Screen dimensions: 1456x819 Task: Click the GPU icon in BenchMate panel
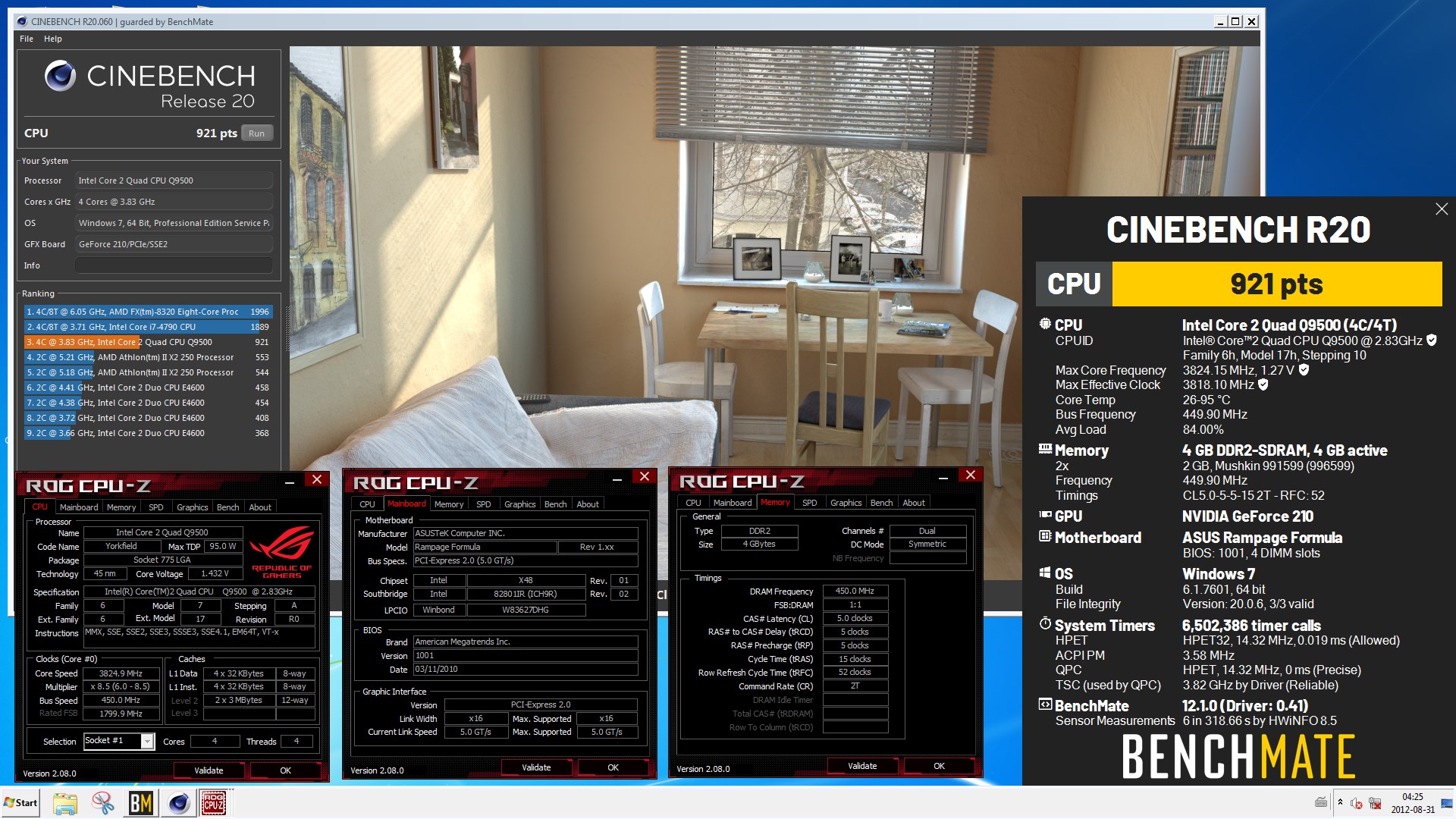(x=1045, y=515)
